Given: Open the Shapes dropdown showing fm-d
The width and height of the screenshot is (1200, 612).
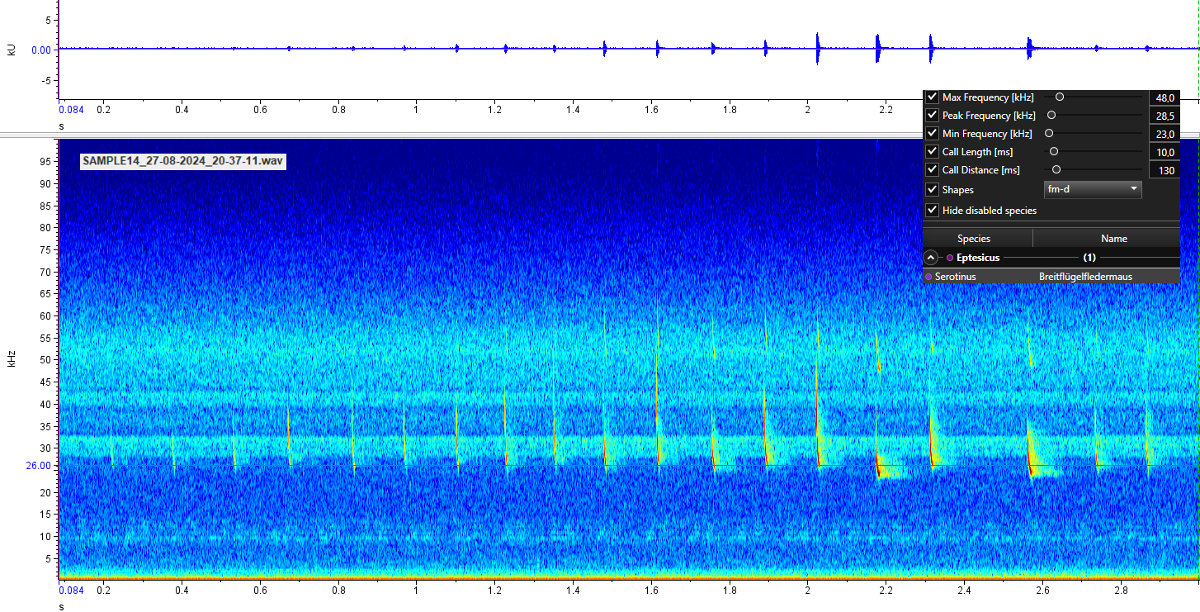Looking at the screenshot, I should [x=1092, y=189].
